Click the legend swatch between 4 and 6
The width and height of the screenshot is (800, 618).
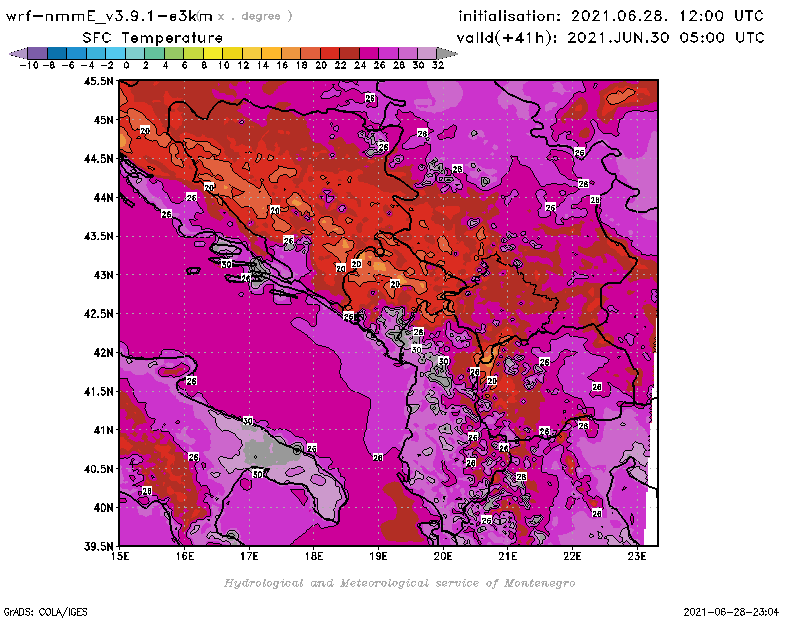pos(174,53)
